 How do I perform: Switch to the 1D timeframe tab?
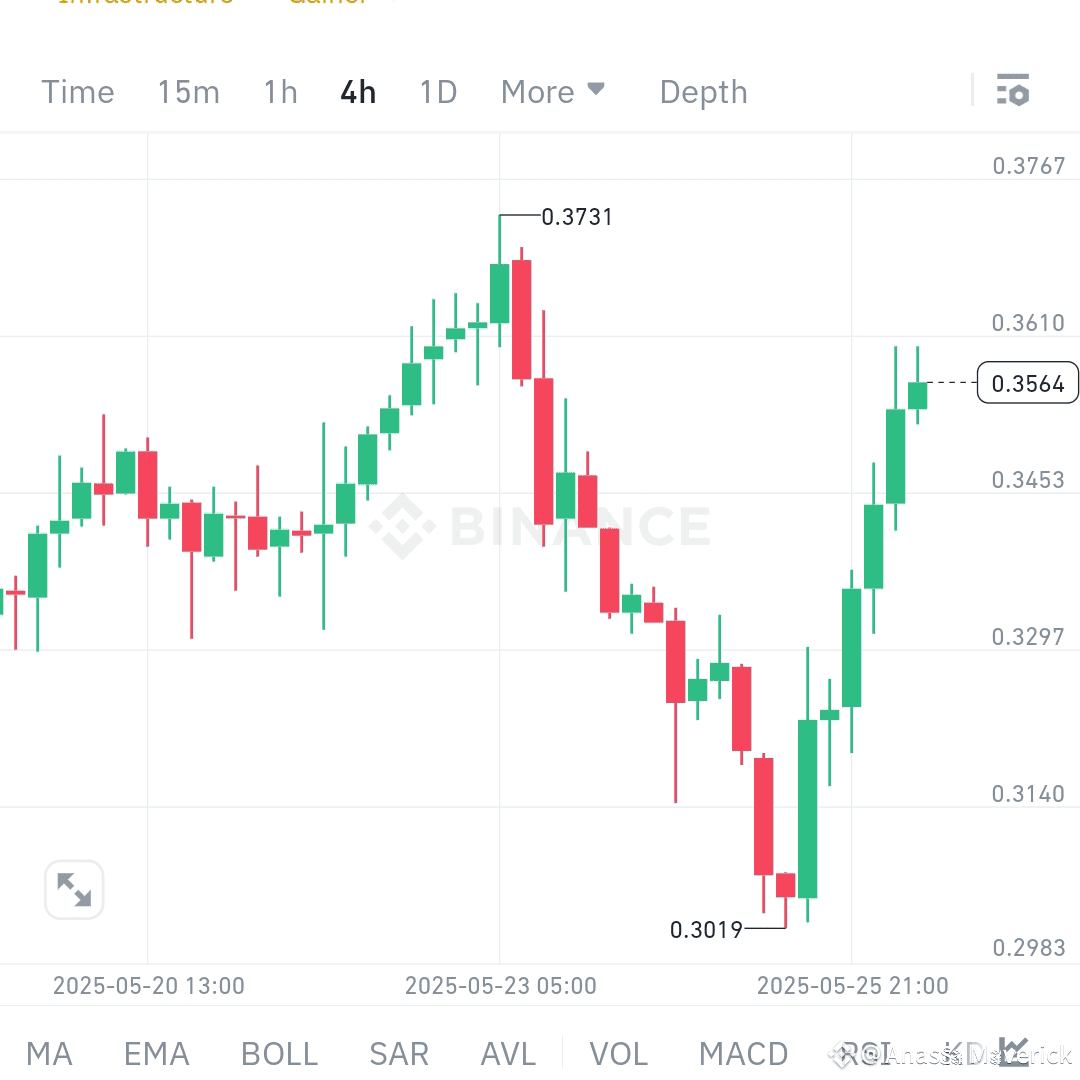tap(437, 91)
